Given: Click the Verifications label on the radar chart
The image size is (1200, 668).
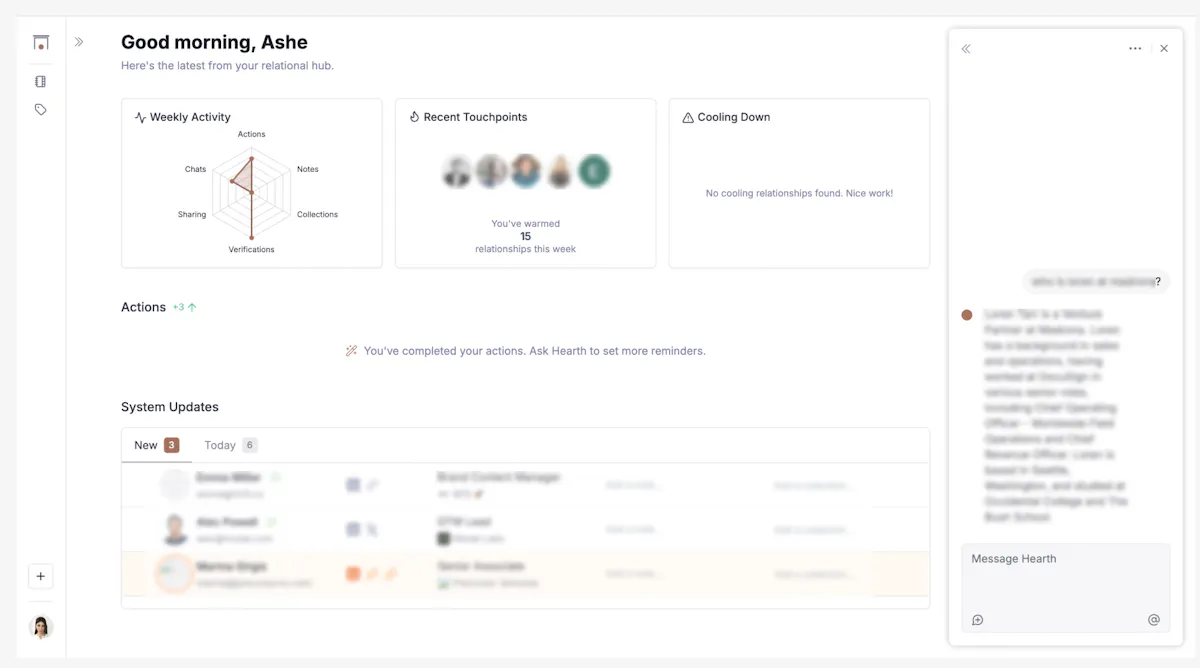Looking at the screenshot, I should coord(251,249).
